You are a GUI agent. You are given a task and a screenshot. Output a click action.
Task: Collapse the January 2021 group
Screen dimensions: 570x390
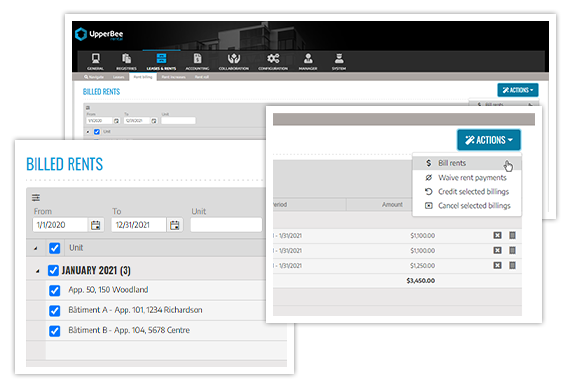(x=37, y=271)
